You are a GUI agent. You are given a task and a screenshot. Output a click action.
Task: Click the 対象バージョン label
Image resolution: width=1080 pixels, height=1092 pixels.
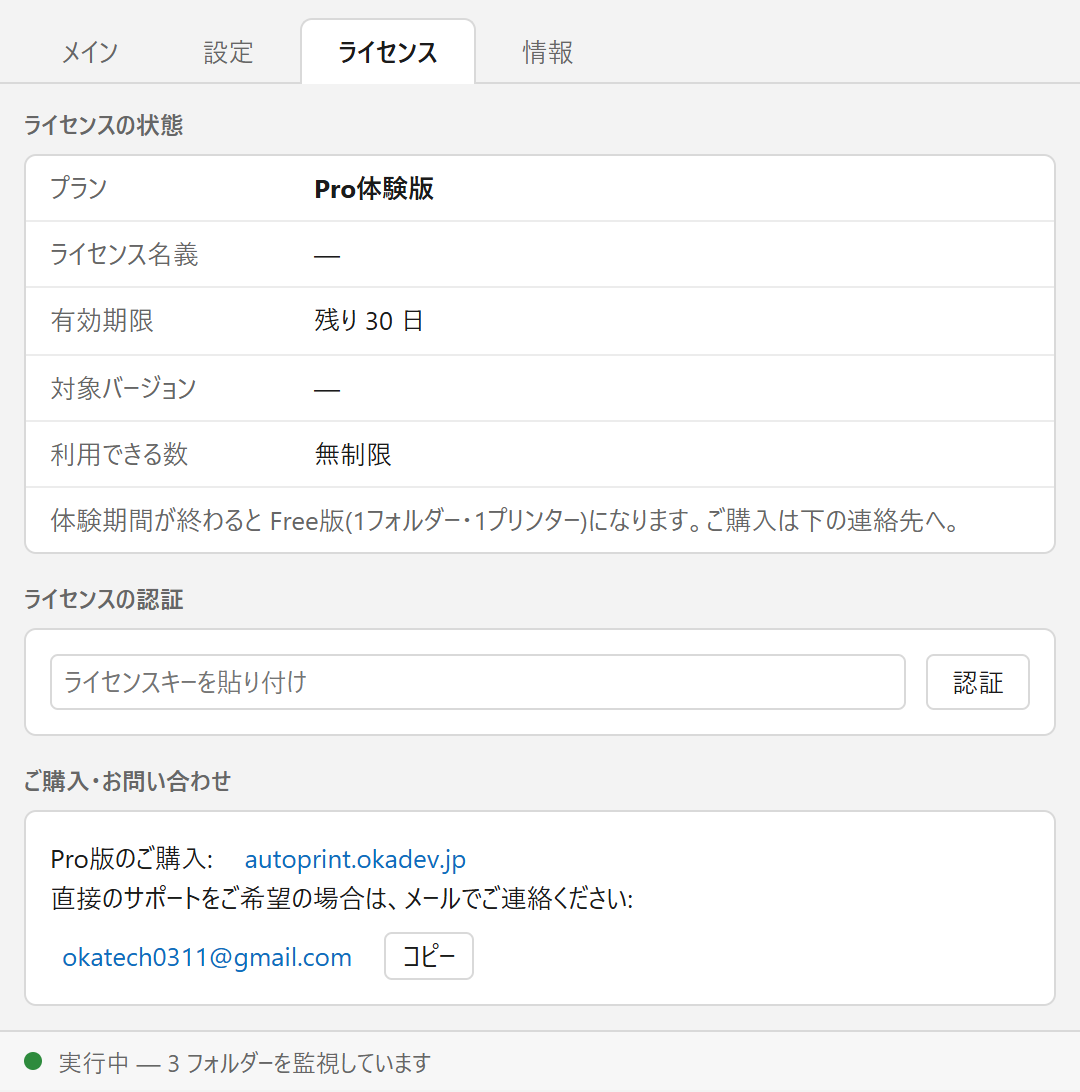(124, 388)
